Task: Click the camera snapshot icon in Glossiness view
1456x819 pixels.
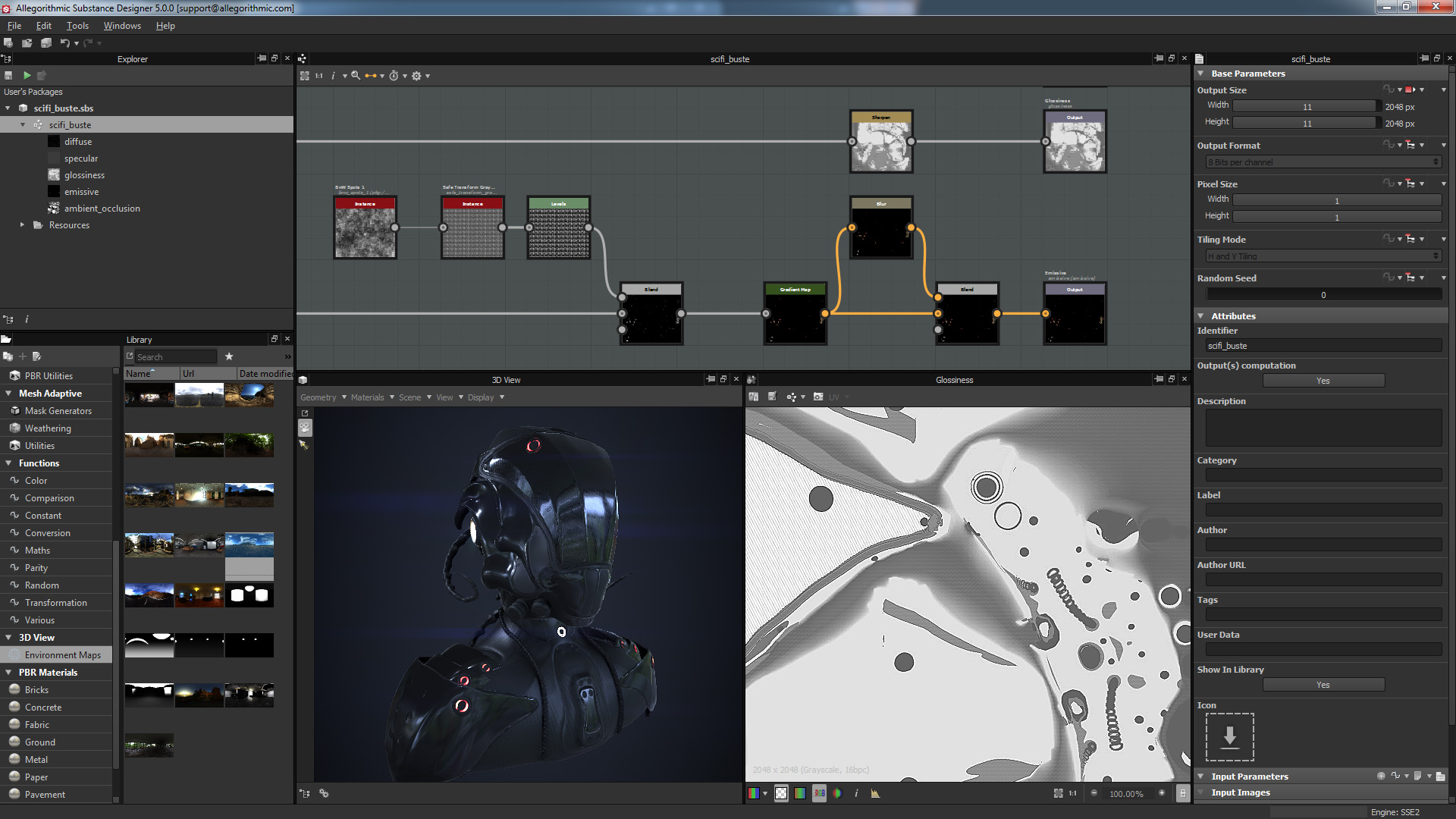Action: pyautogui.click(x=818, y=397)
